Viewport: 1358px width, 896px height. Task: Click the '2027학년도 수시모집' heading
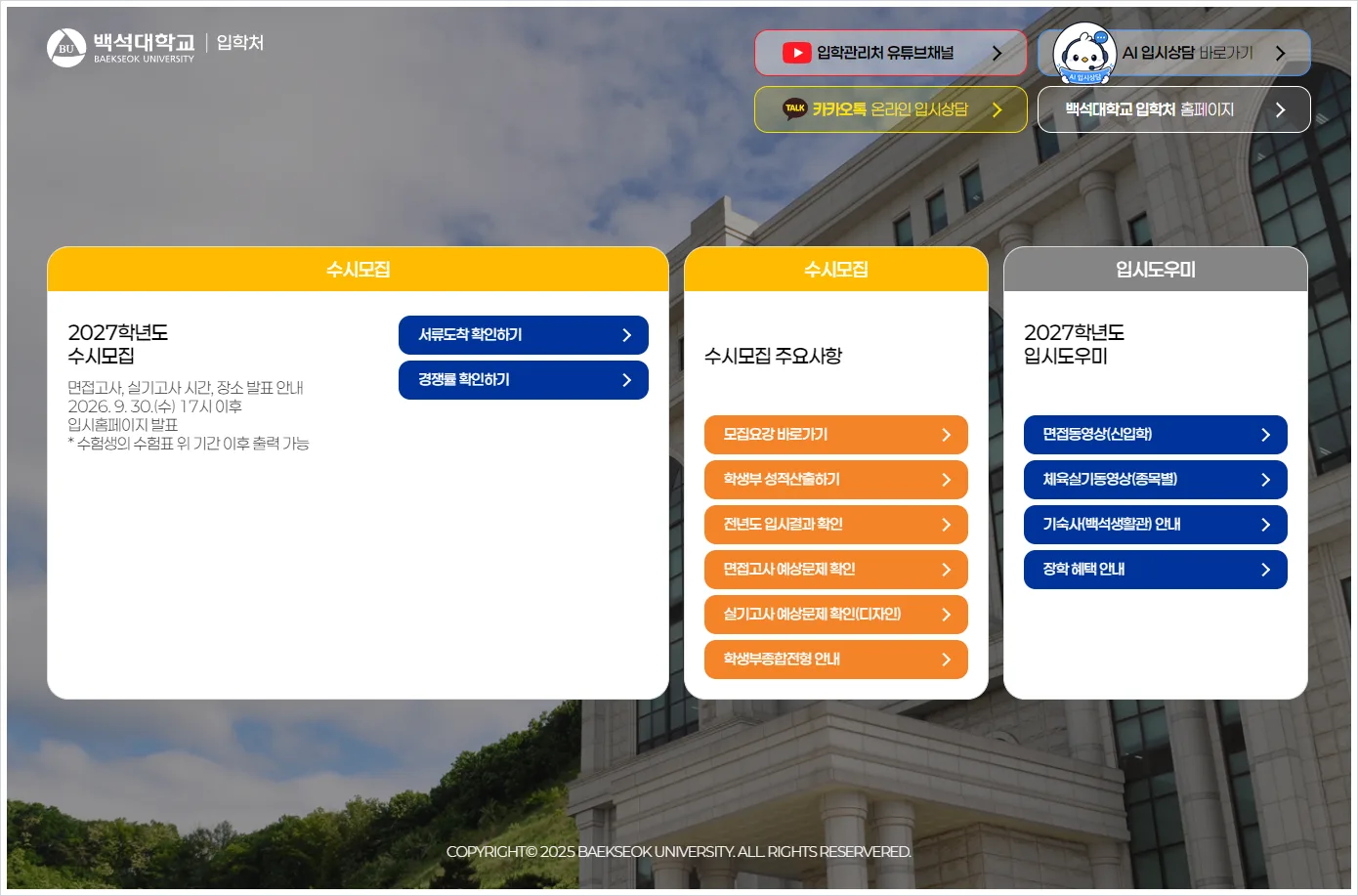coord(117,344)
